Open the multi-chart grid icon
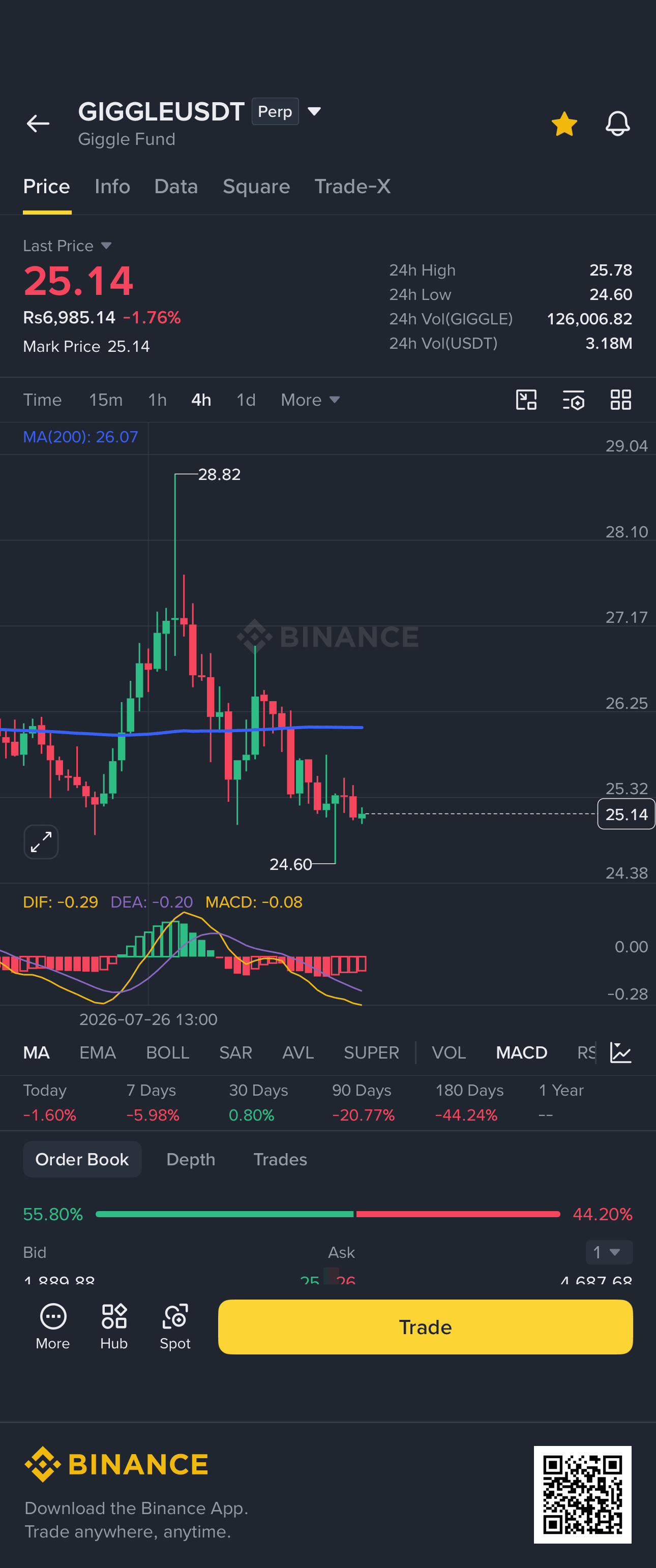The width and height of the screenshot is (656, 1568). pos(621,400)
